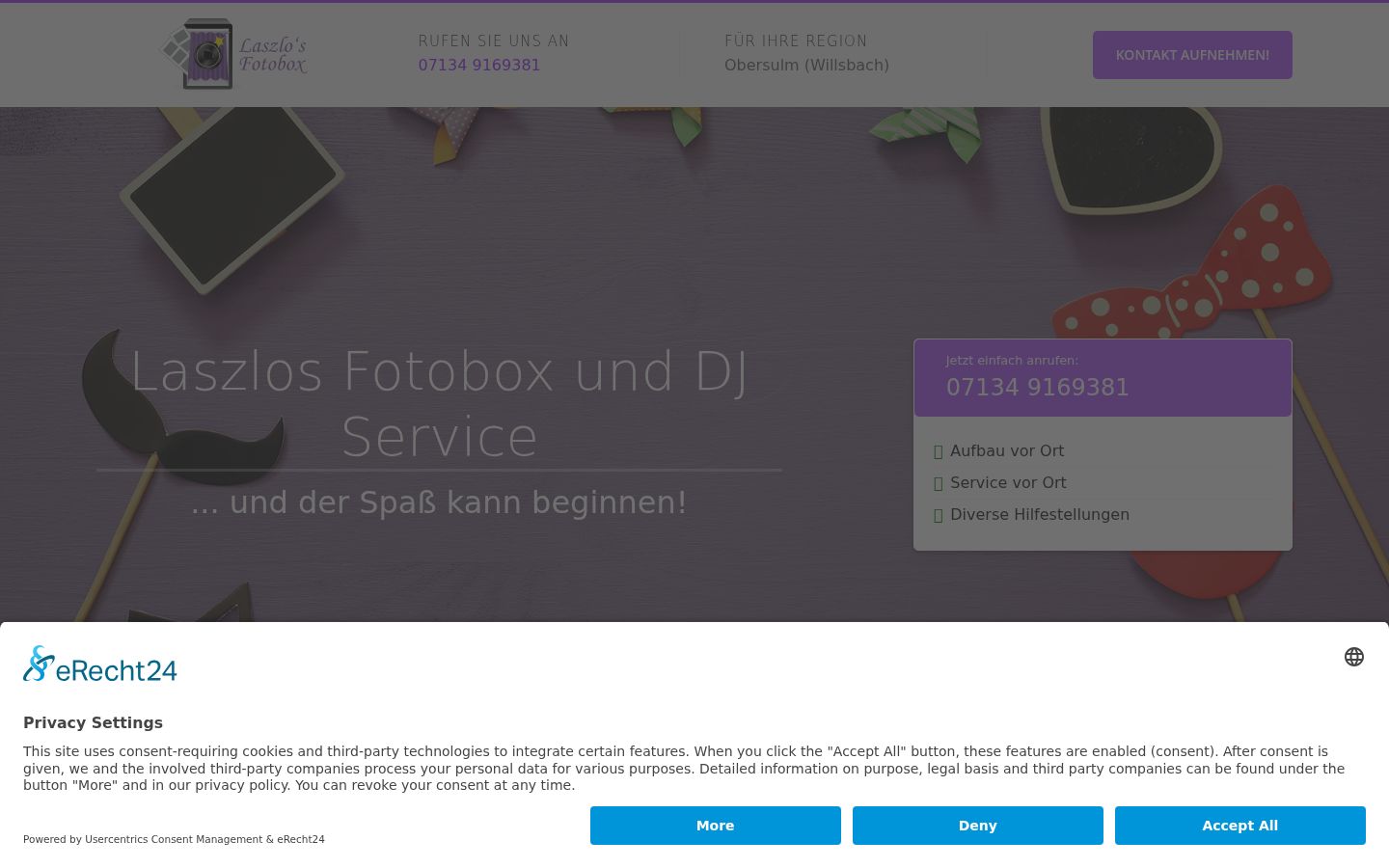
Task: Click Rufen Sie uns an label
Action: [x=494, y=41]
